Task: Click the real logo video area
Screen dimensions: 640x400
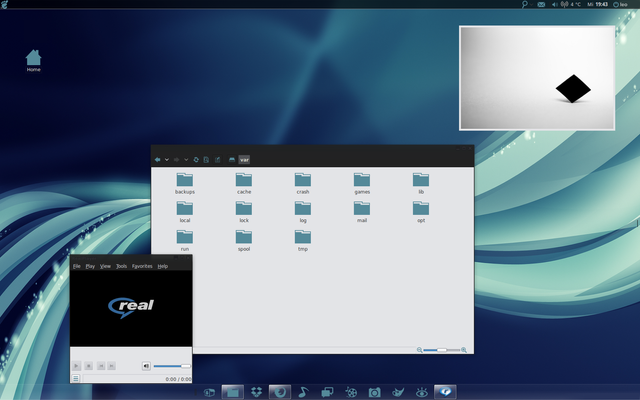Action: (x=131, y=308)
